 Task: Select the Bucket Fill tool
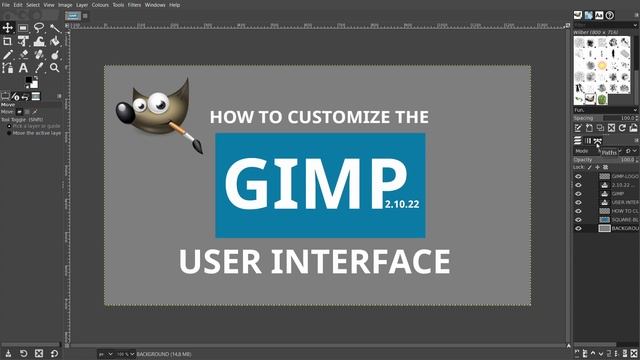[55, 41]
